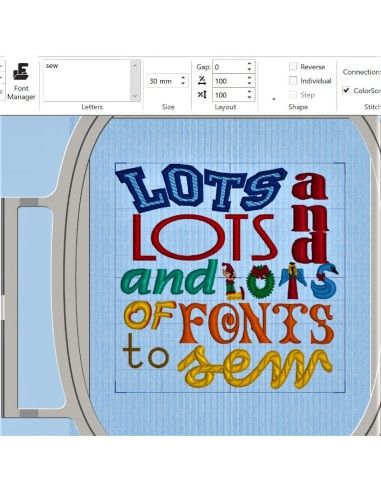The image size is (381, 492).
Task: Decrease the Gap value with its down arrow
Action: pyautogui.click(x=250, y=70)
